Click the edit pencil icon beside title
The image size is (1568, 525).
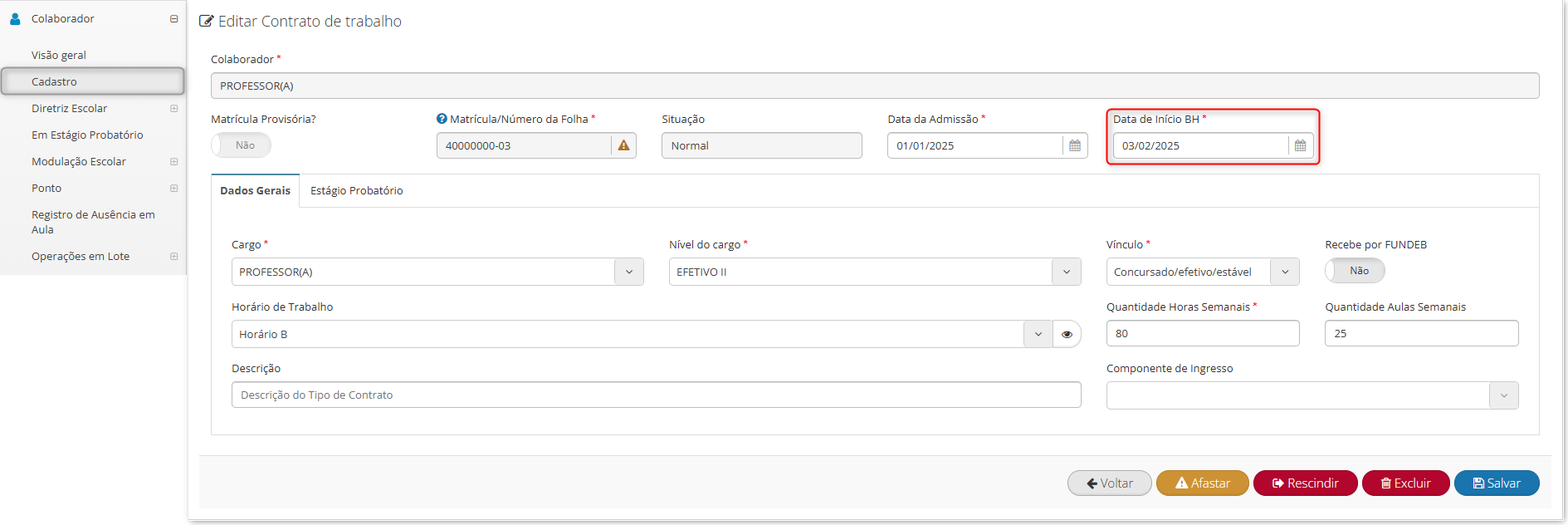click(207, 21)
